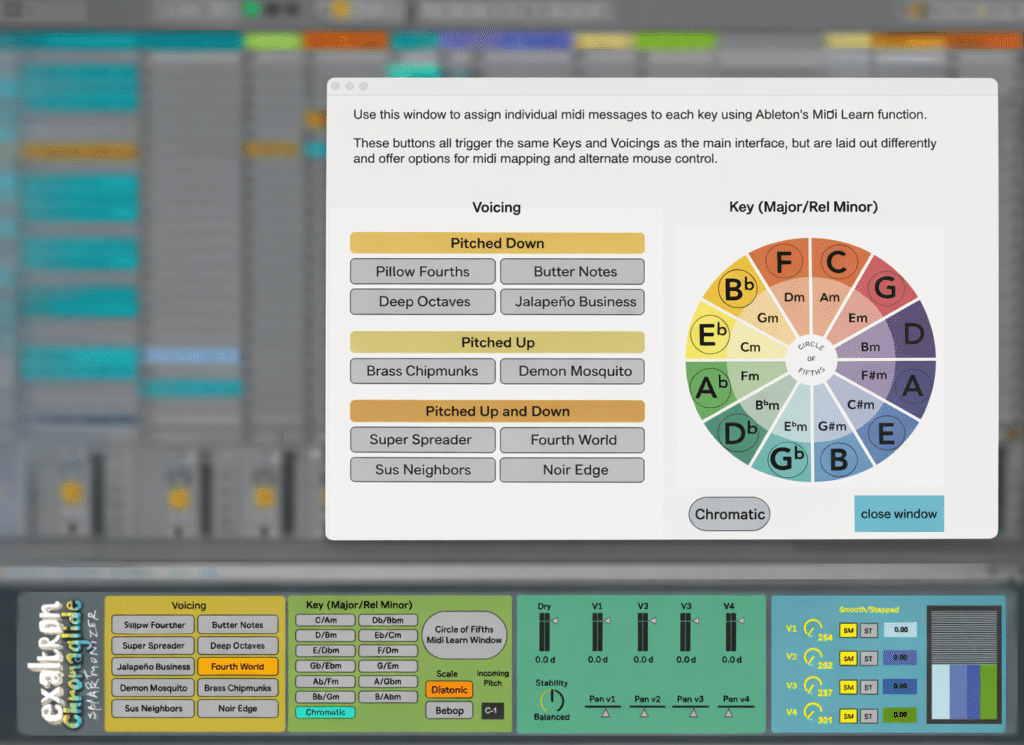The width and height of the screenshot is (1024, 745).
Task: Click the Pan v2 slider handle
Action: tap(645, 713)
